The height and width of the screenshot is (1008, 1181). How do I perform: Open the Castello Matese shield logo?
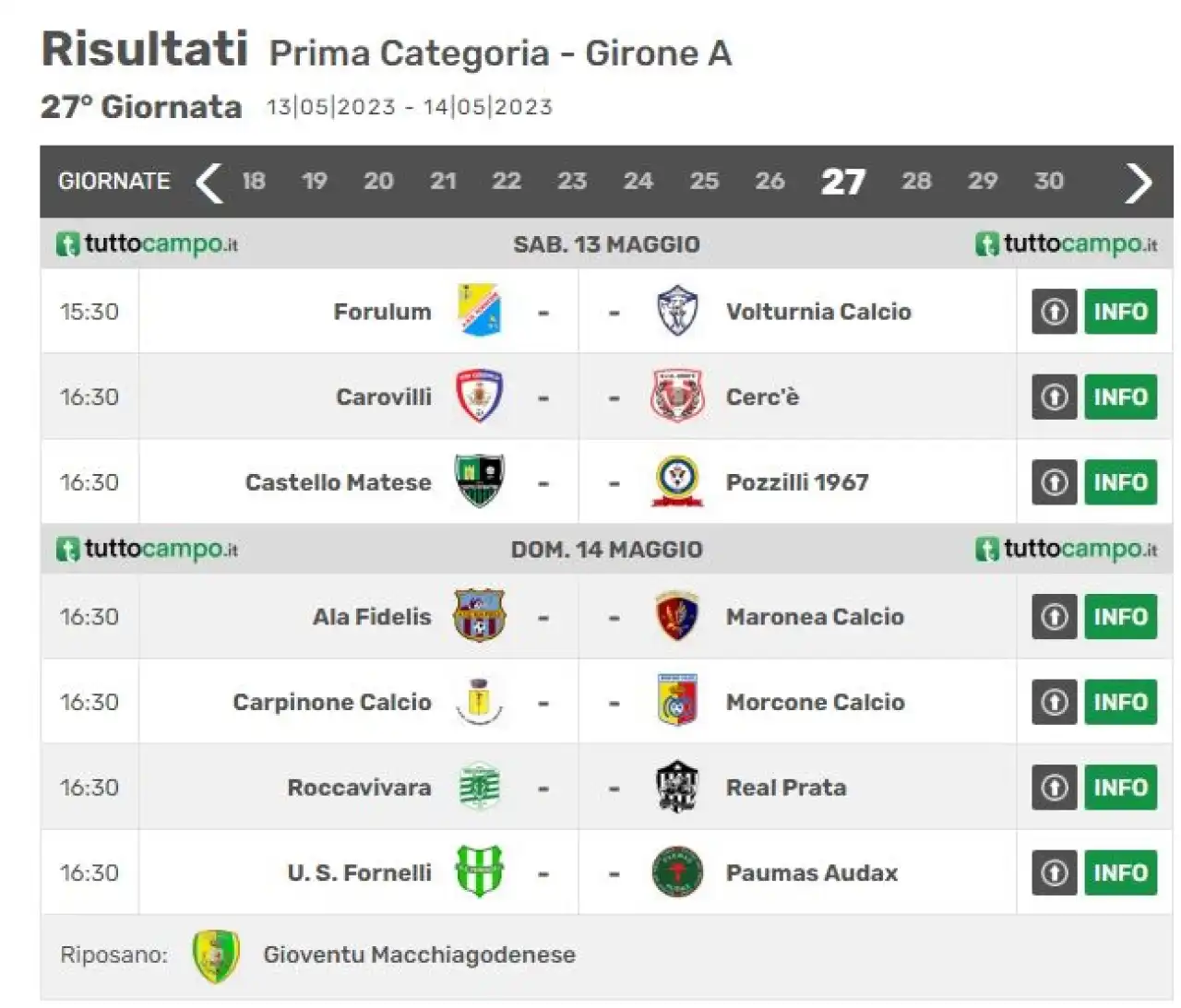point(479,480)
